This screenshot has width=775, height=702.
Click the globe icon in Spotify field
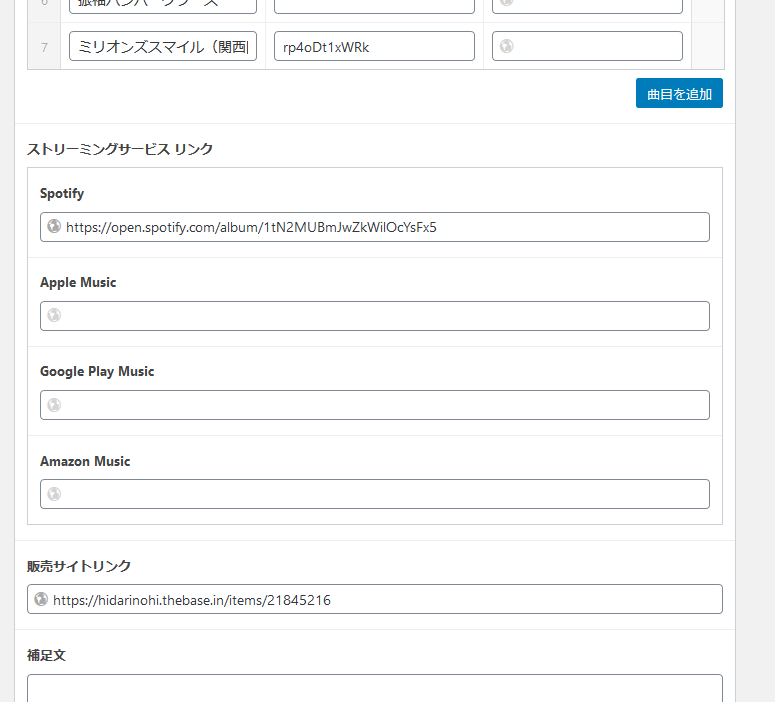tap(54, 227)
